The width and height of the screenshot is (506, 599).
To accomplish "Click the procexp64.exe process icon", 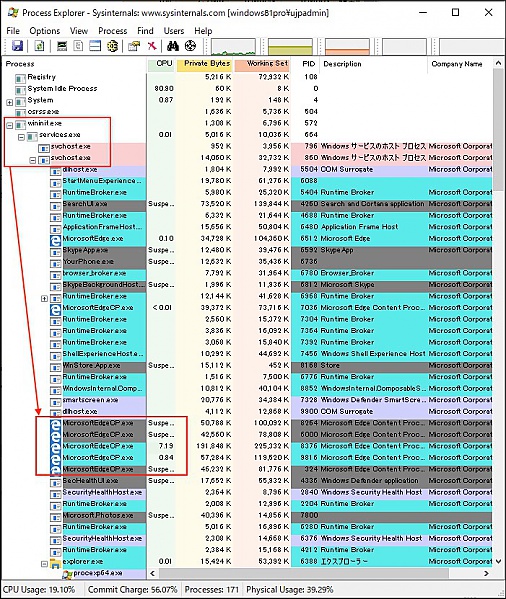I will 67,575.
